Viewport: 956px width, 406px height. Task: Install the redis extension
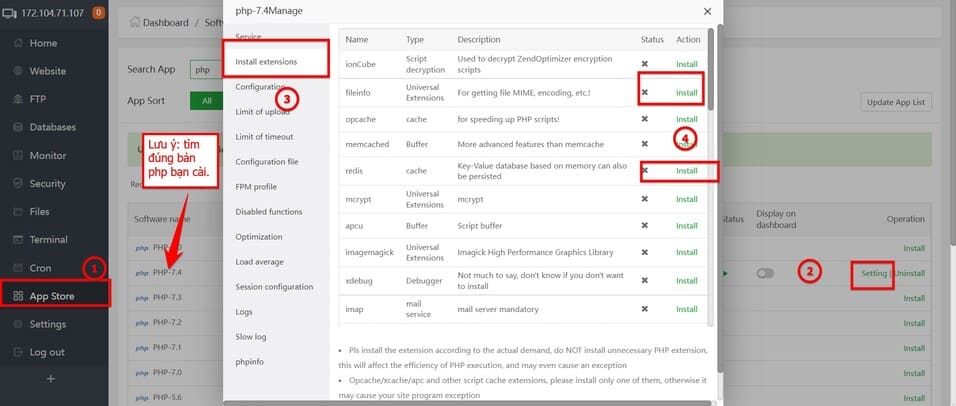click(x=686, y=171)
